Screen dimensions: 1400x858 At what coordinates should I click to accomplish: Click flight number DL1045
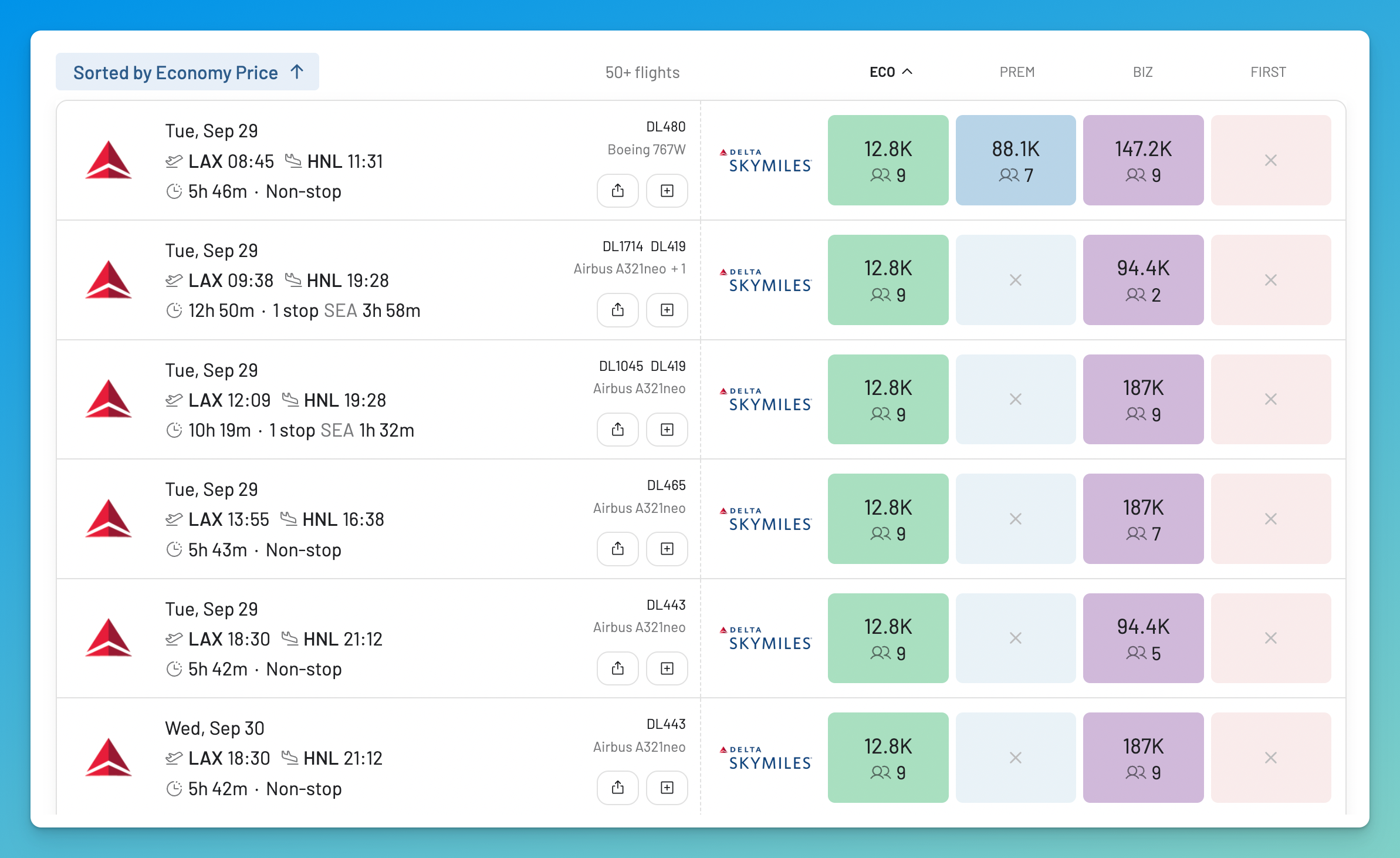pos(621,366)
